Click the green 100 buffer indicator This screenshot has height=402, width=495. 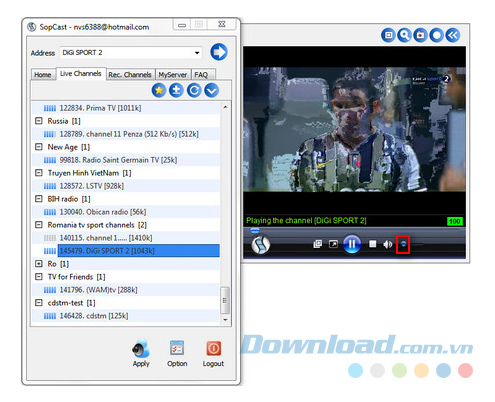455,221
